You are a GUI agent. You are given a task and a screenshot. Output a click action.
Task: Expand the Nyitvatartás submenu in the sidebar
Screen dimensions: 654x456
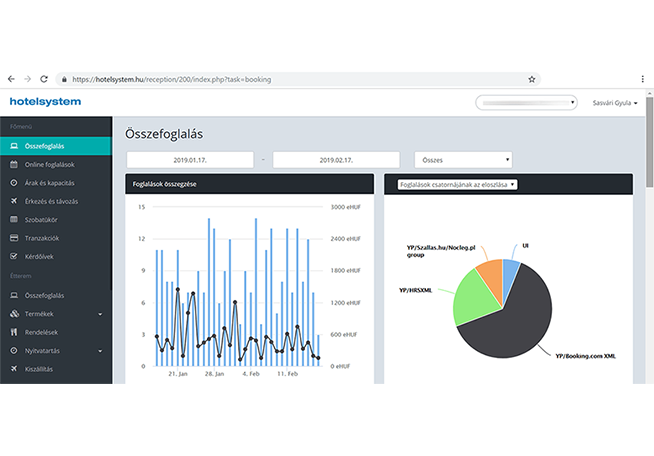point(99,351)
